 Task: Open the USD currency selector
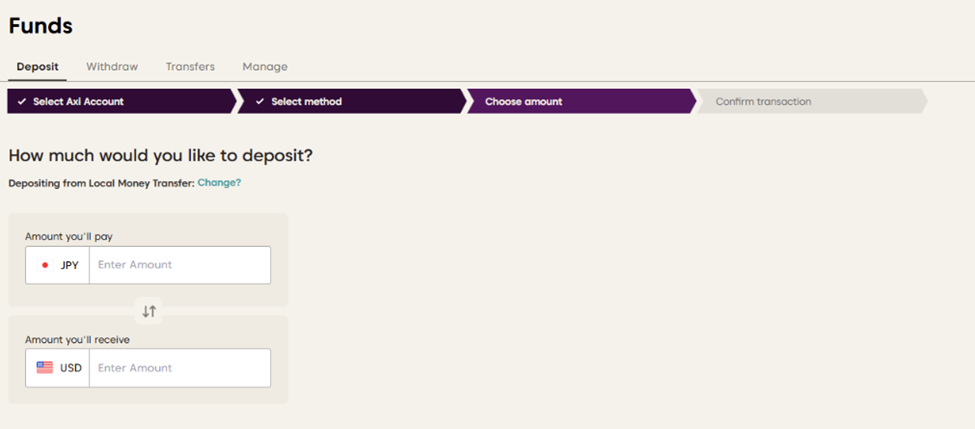click(x=58, y=368)
